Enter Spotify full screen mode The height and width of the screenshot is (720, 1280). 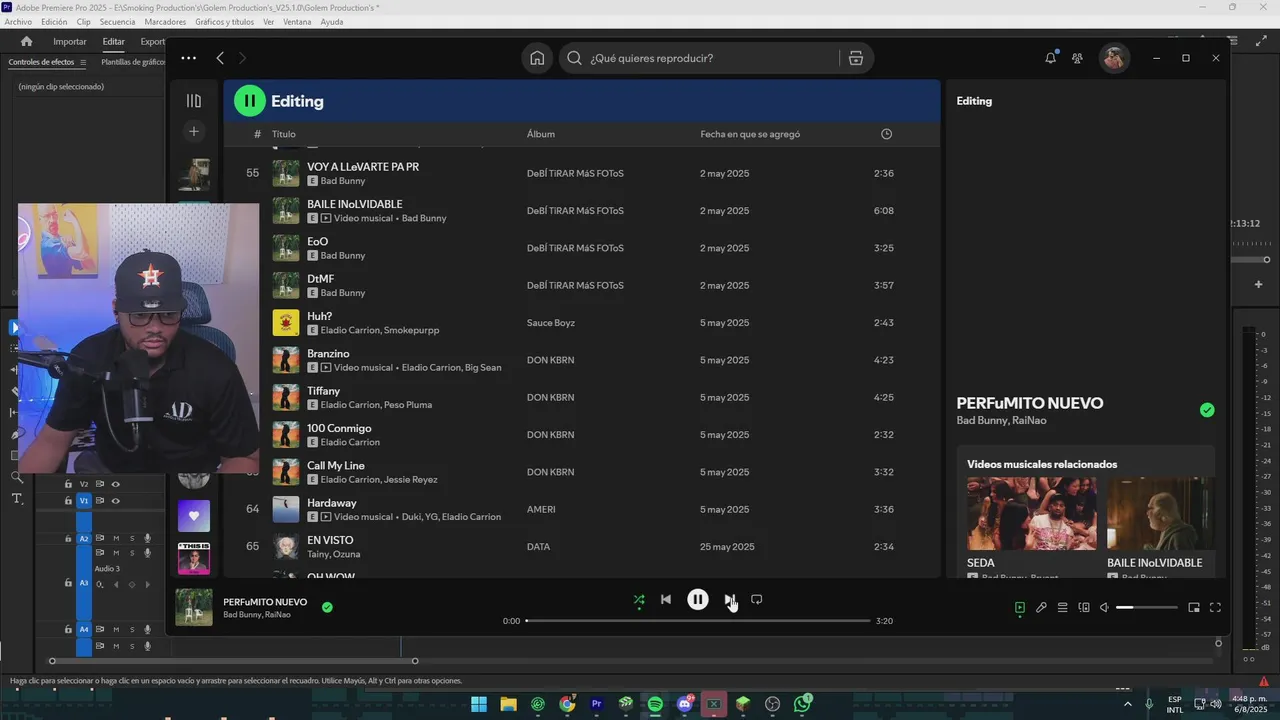[x=1215, y=607]
